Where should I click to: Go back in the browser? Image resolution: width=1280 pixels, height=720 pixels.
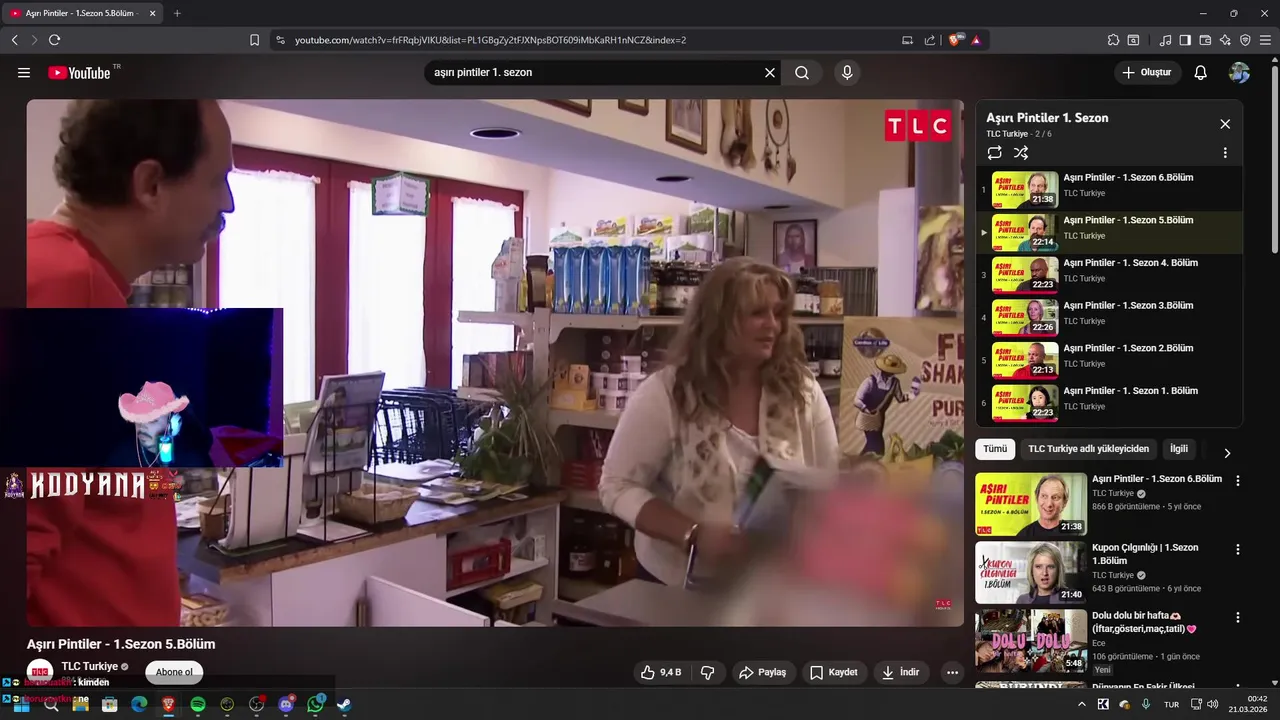click(14, 40)
